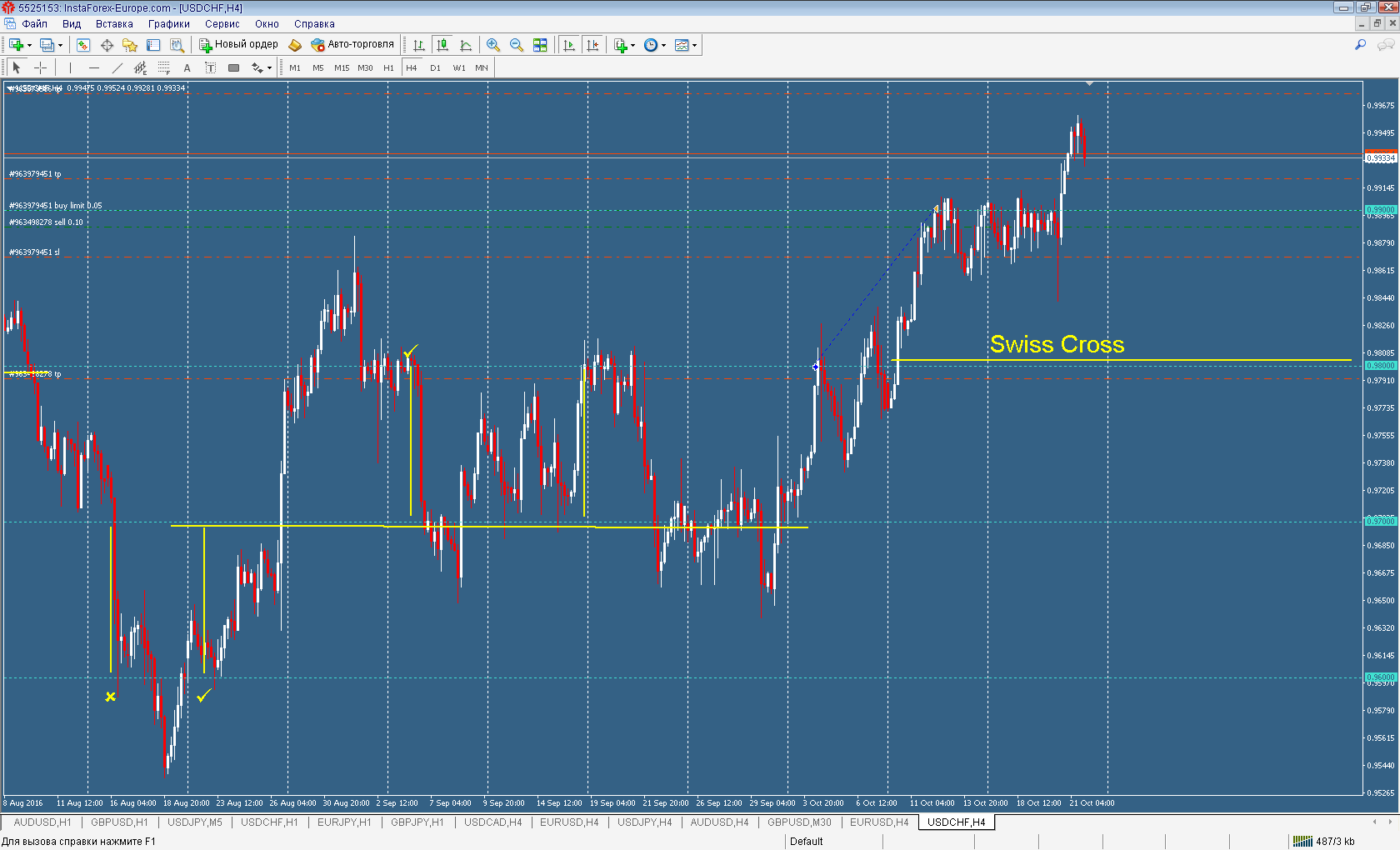Open the Сервис menu

222,24
